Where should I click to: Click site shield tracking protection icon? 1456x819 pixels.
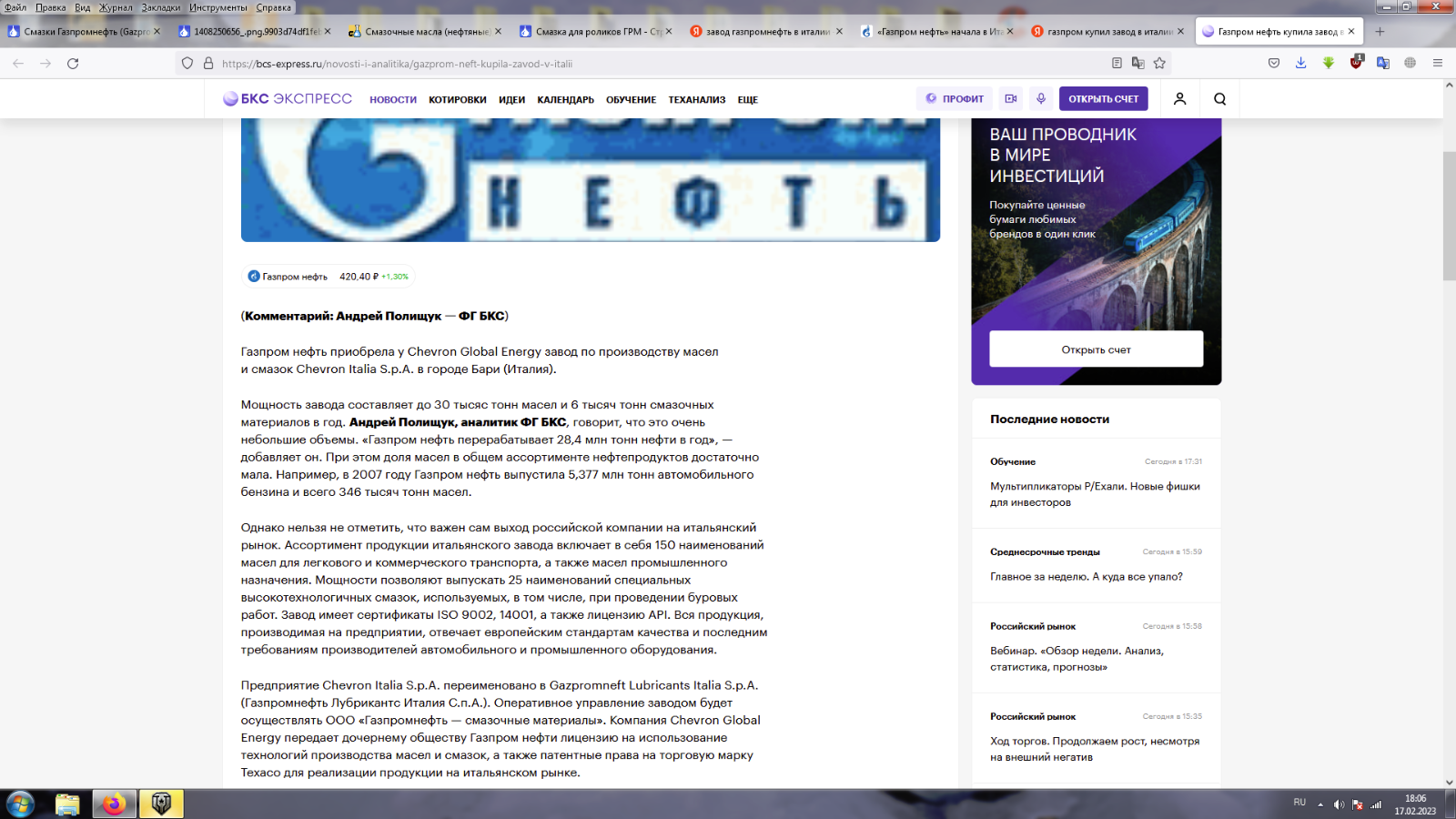(x=187, y=64)
